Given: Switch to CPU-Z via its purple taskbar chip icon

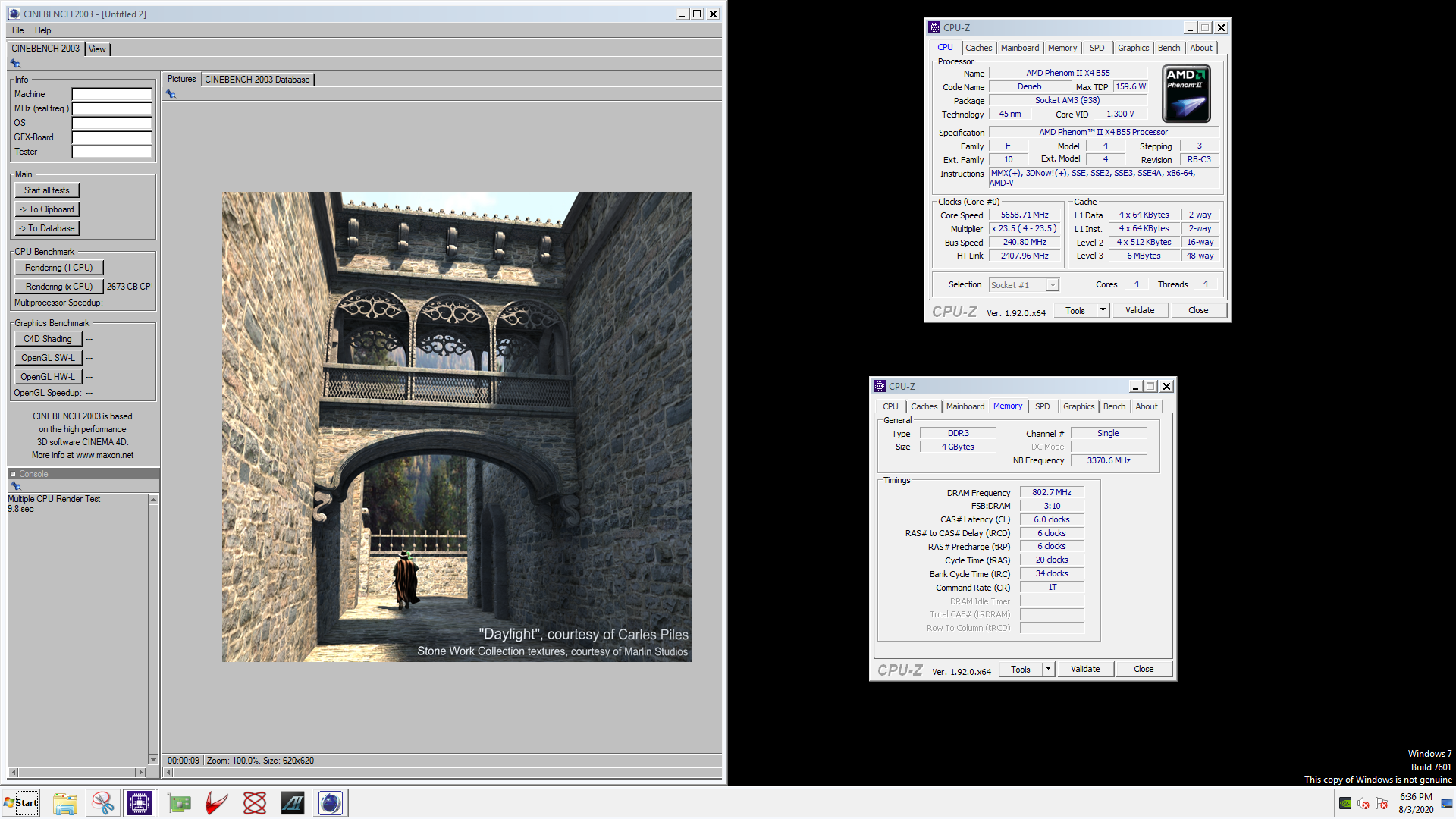Looking at the screenshot, I should 140,803.
